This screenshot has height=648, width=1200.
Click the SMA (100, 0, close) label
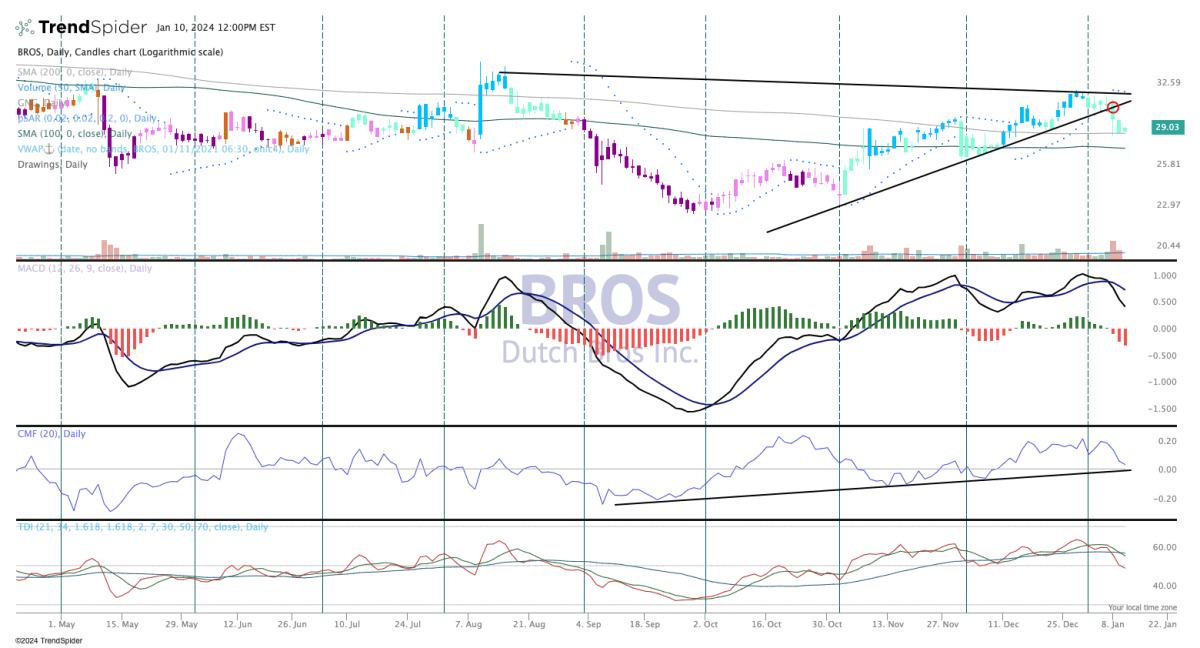click(75, 133)
